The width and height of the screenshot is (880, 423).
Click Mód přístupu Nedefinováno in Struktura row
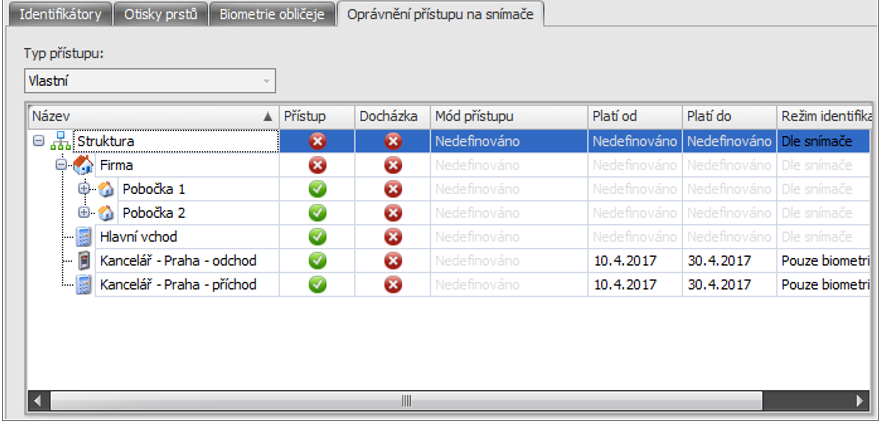tap(509, 141)
